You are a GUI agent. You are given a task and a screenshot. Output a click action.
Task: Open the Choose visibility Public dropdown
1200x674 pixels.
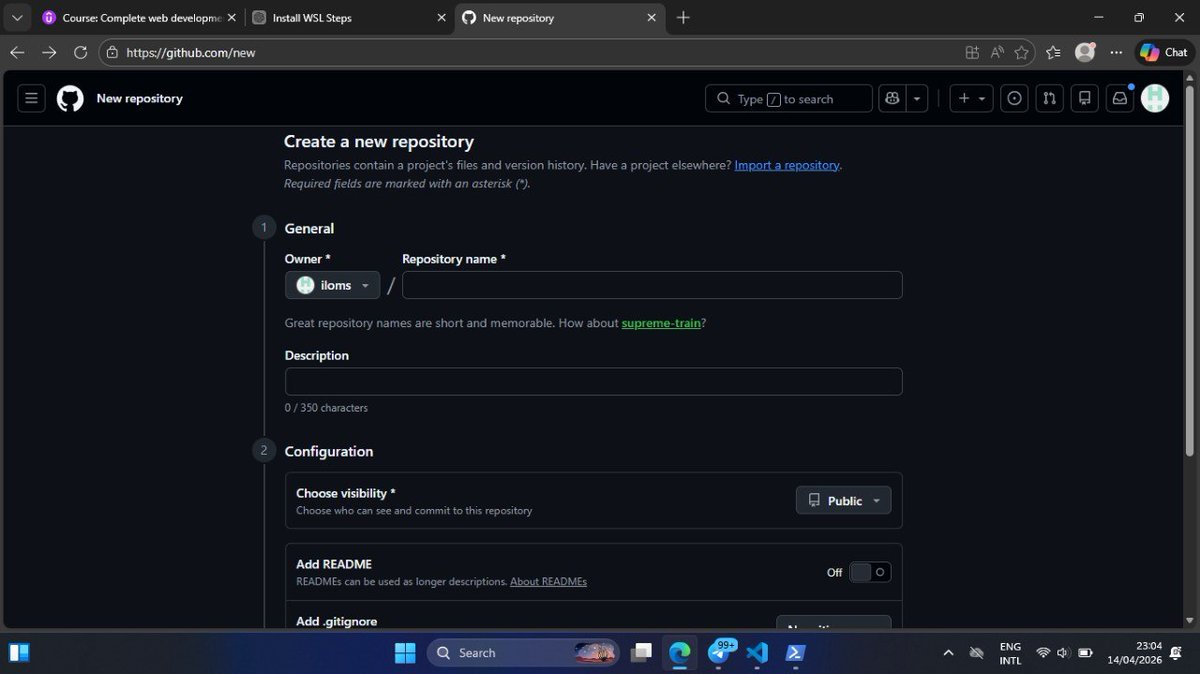point(843,500)
